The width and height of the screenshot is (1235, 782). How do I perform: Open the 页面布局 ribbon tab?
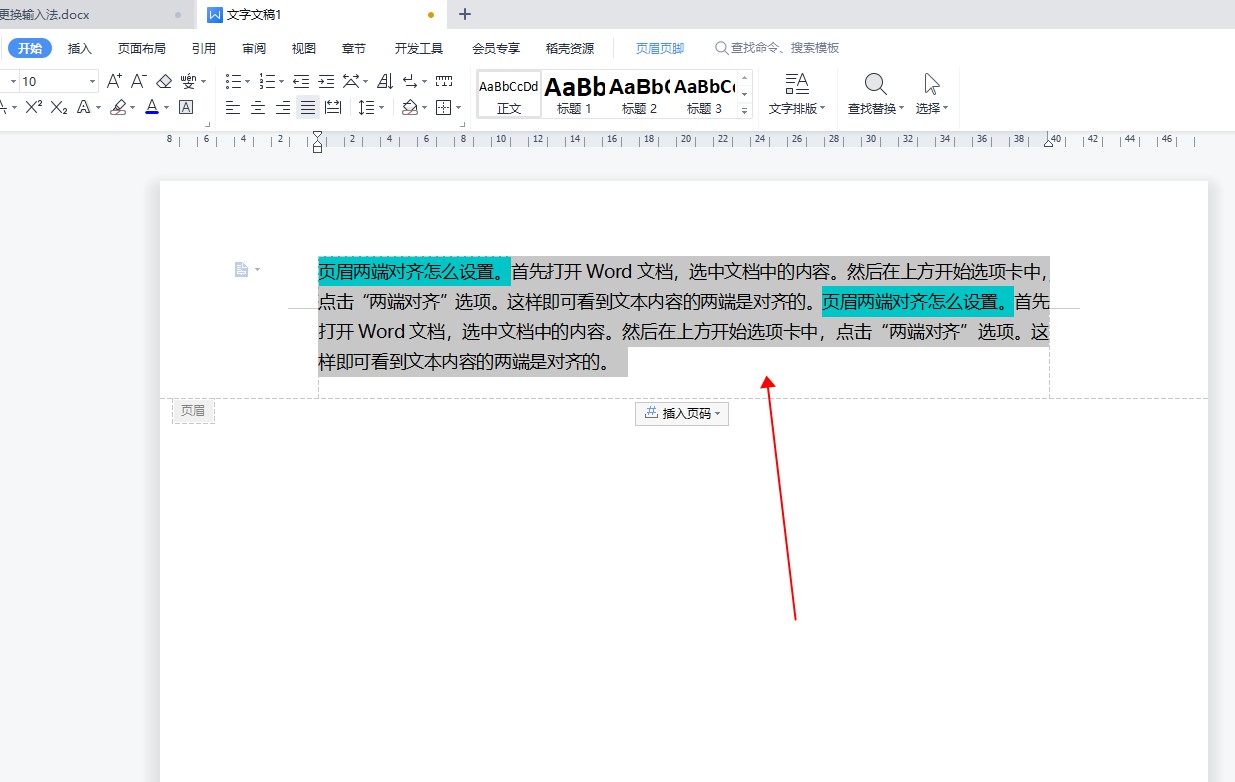142,48
